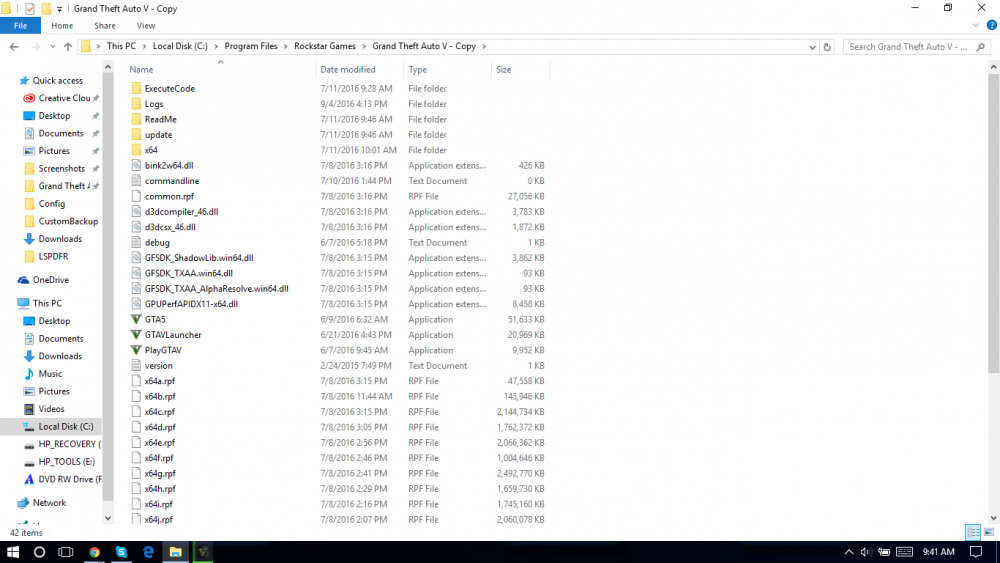This screenshot has height=563, width=1000.
Task: Open the Properties quick access toolbar icon
Action: (x=29, y=9)
